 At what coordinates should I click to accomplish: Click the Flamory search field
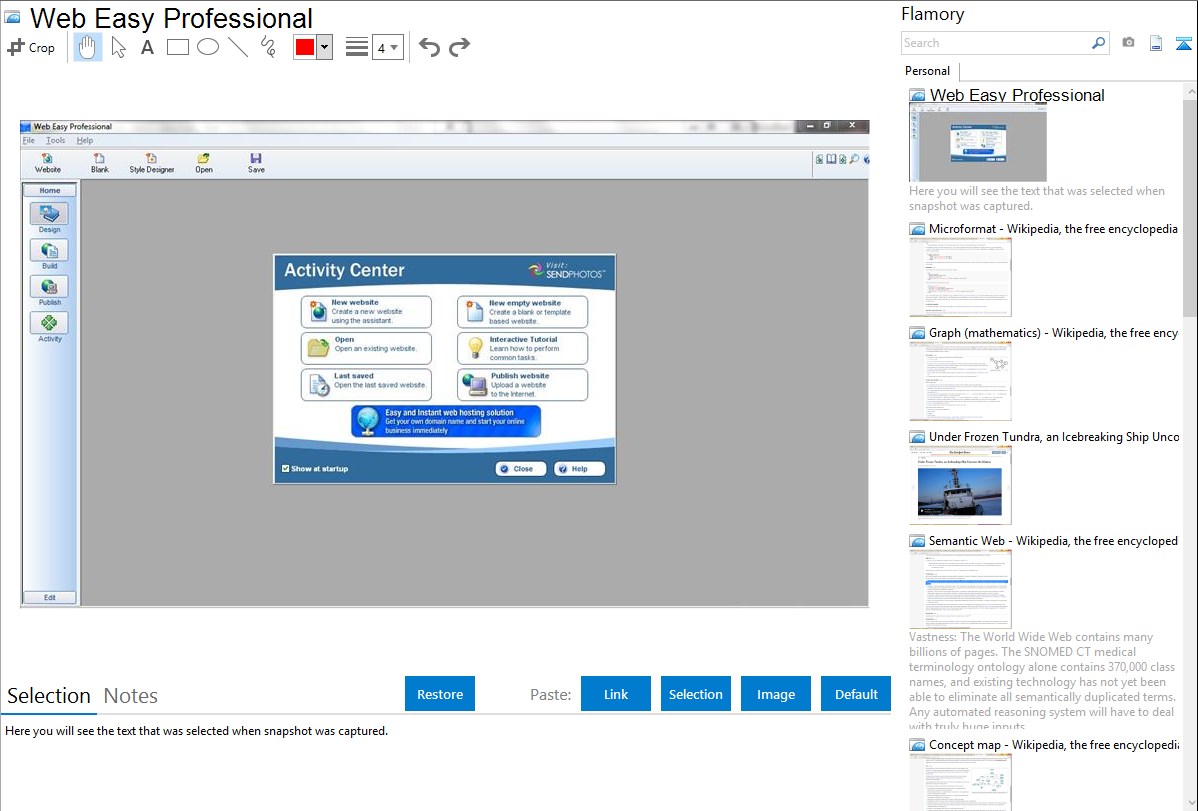point(996,43)
